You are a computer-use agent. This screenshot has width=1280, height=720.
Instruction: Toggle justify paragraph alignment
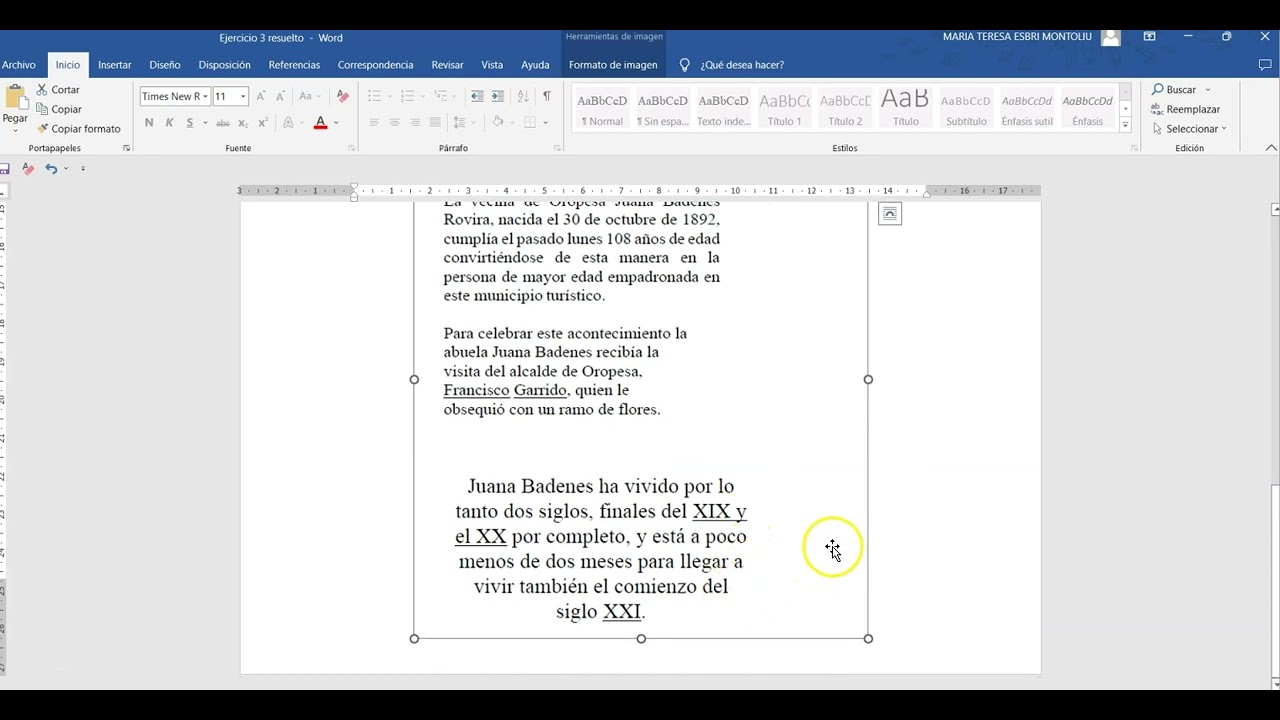click(434, 123)
